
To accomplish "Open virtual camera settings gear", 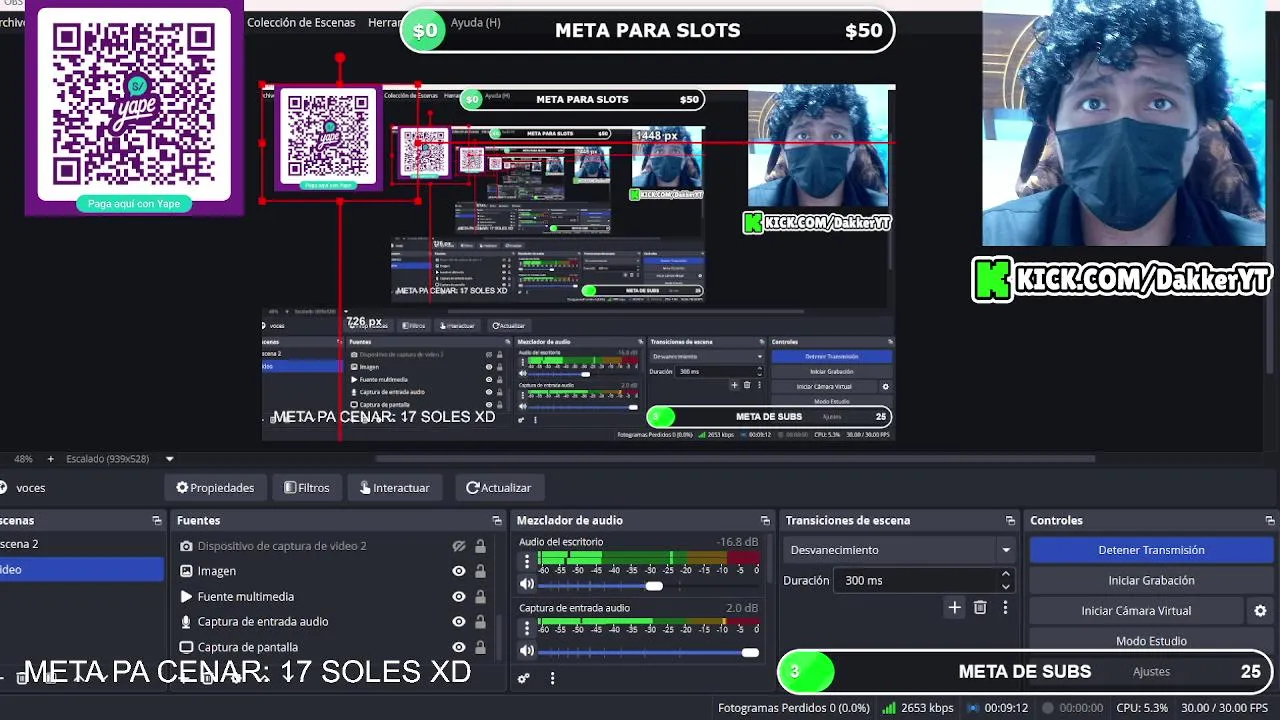I will click(x=1260, y=611).
